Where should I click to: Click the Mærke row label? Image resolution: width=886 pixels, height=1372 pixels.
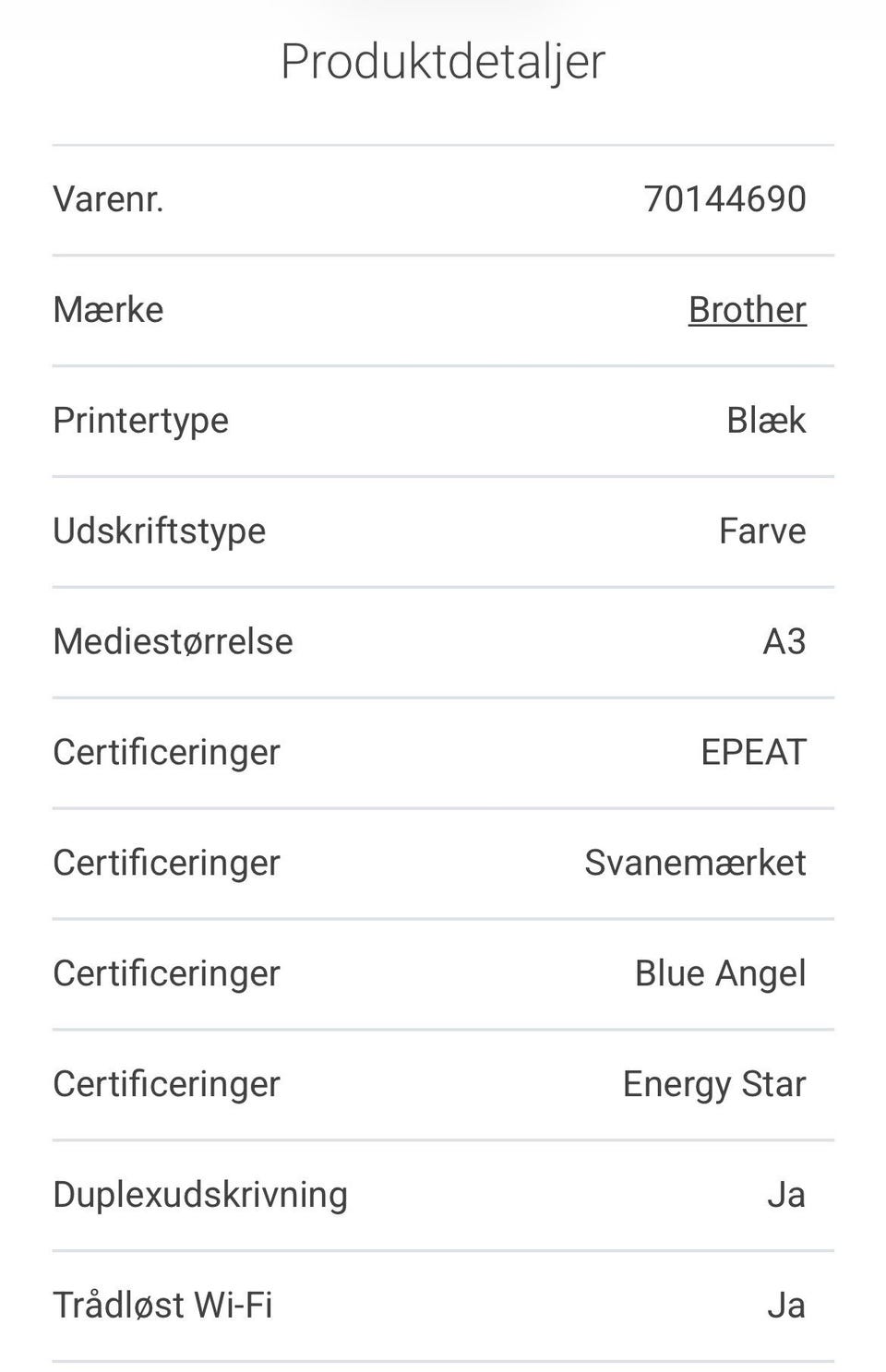(108, 310)
